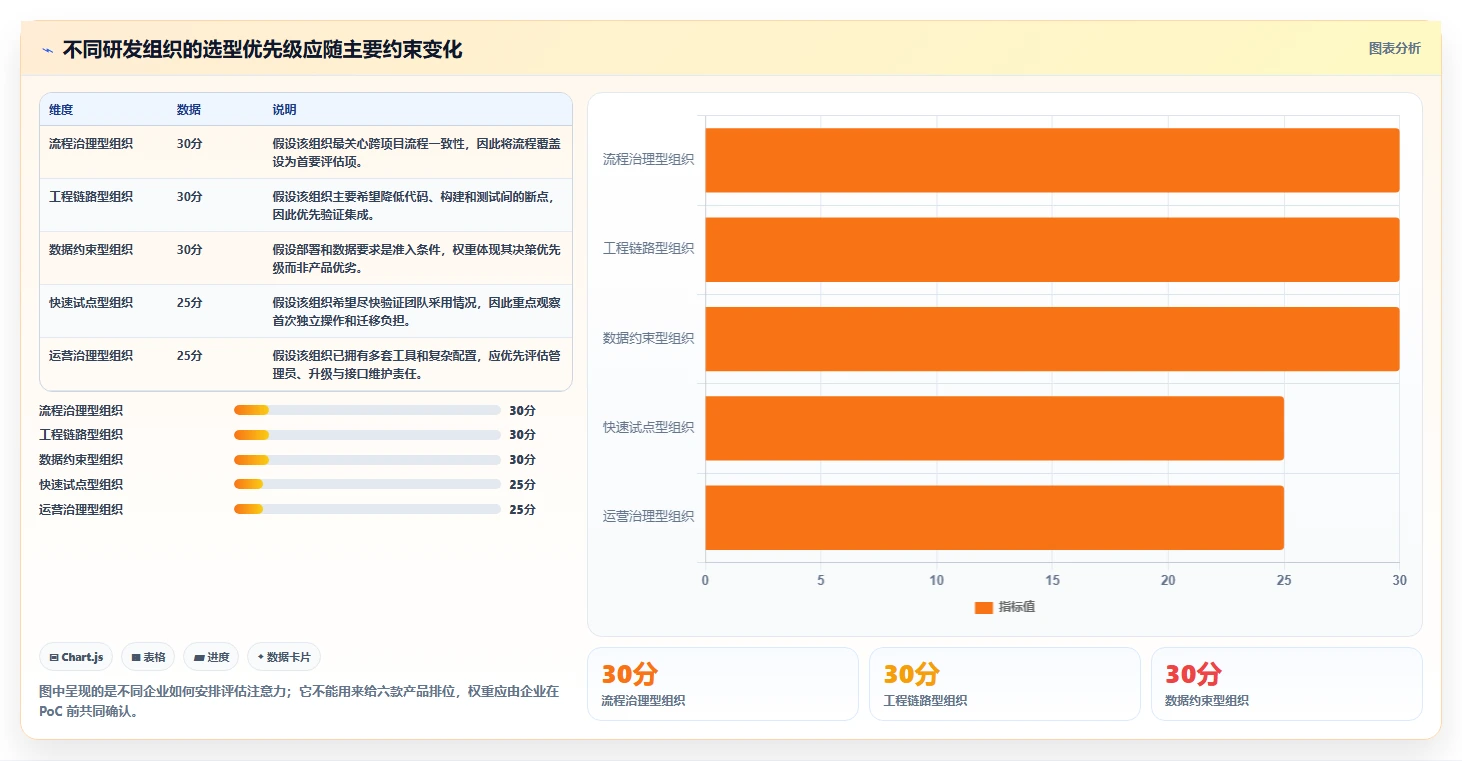Image resolution: width=1462 pixels, height=761 pixels.
Task: Open the 30分 card for 流程治理型组织
Action: [723, 684]
